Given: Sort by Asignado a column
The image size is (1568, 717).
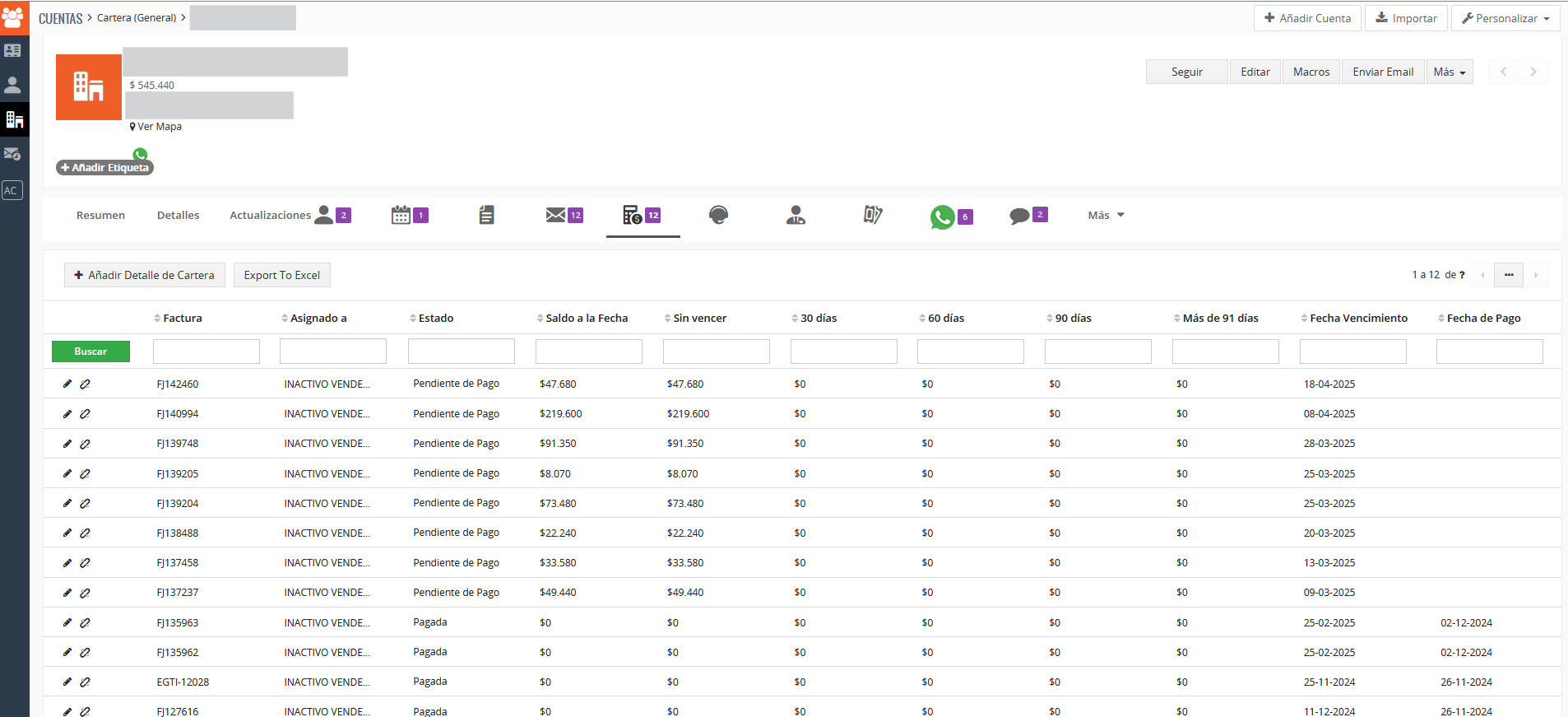Looking at the screenshot, I should tap(313, 318).
